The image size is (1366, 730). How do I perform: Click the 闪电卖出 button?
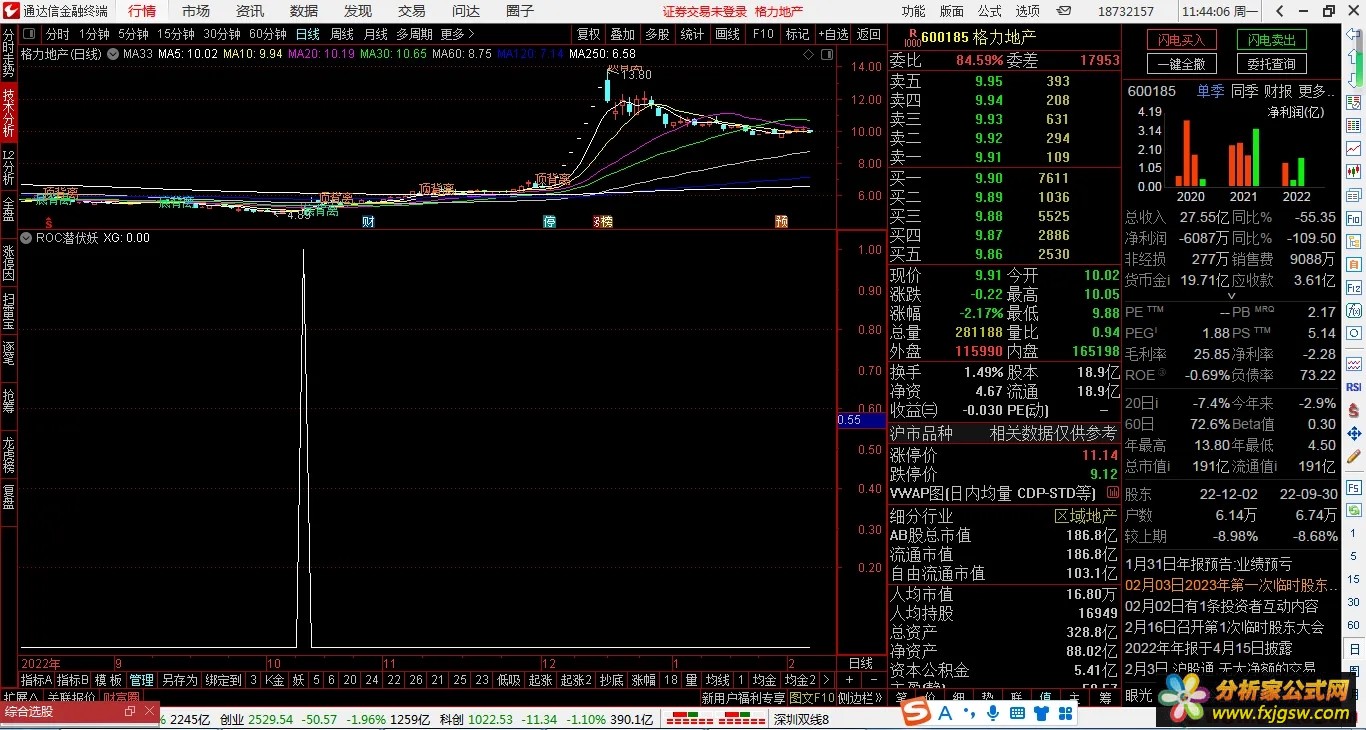tap(1271, 40)
